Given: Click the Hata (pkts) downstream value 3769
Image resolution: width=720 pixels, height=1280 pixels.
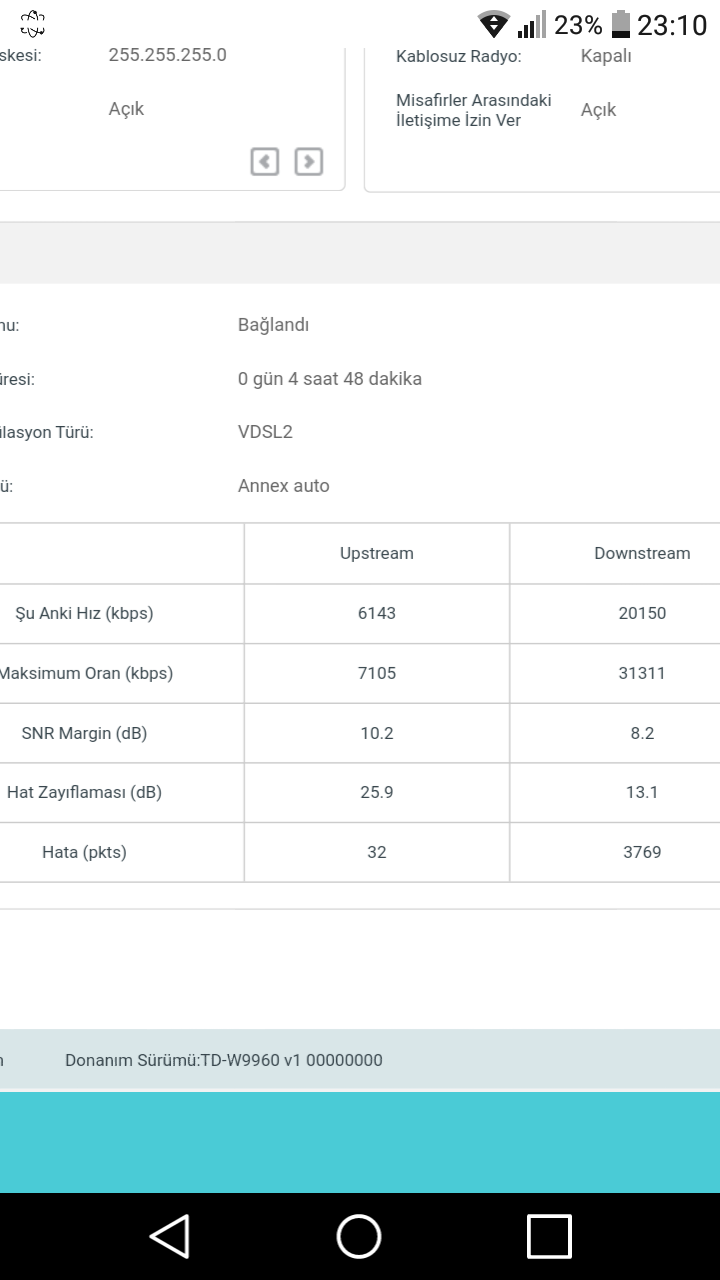Looking at the screenshot, I should tap(642, 852).
